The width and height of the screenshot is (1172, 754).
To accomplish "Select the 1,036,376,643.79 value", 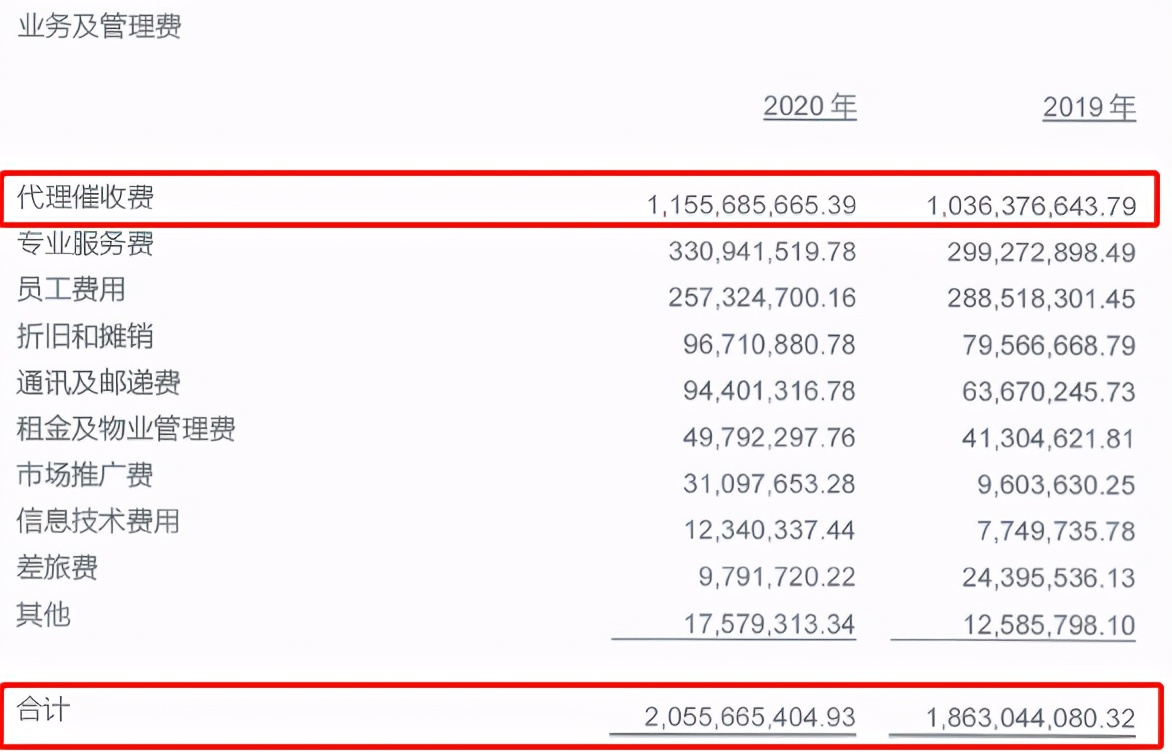I will 1032,206.
